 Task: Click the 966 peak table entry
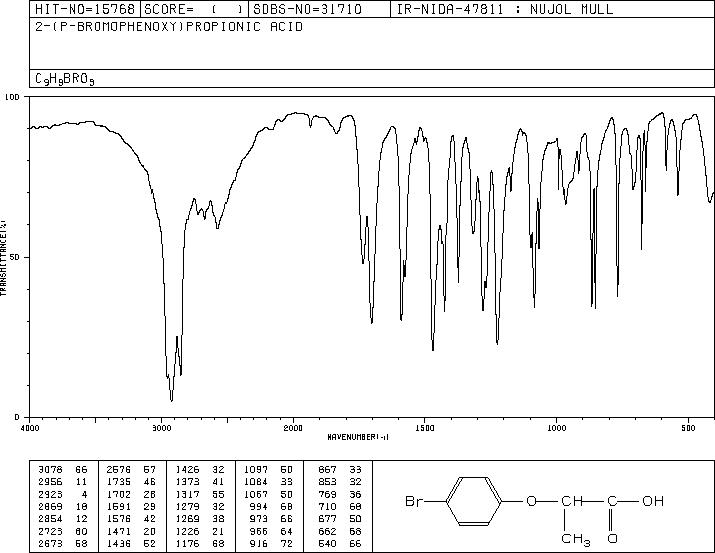(x=259, y=532)
